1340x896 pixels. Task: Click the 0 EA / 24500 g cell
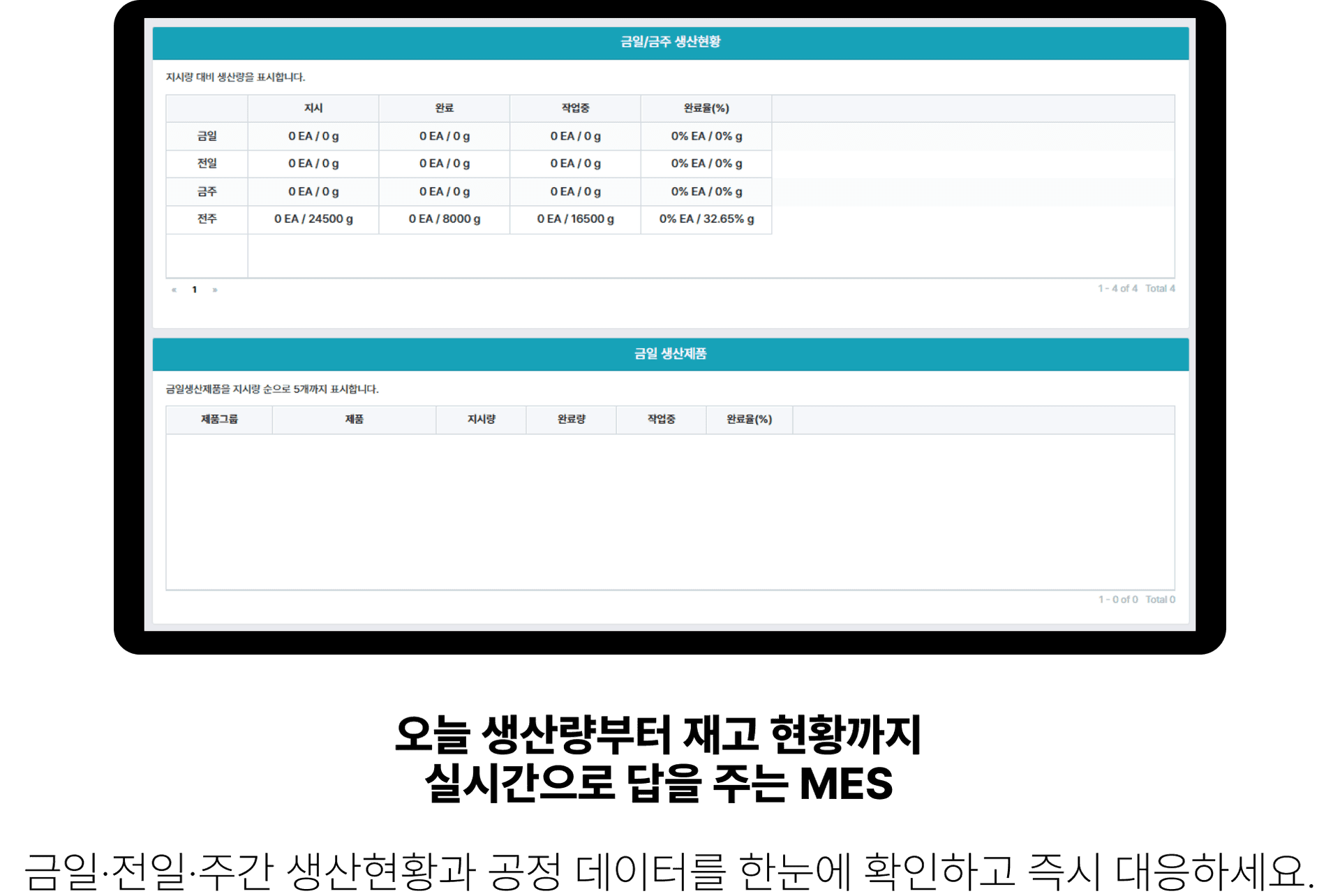coord(313,219)
